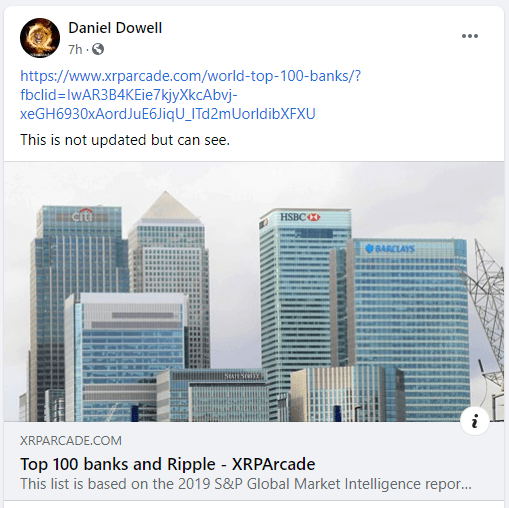509x508 pixels.
Task: Click the globe public audience icon
Action: pyautogui.click(x=98, y=49)
